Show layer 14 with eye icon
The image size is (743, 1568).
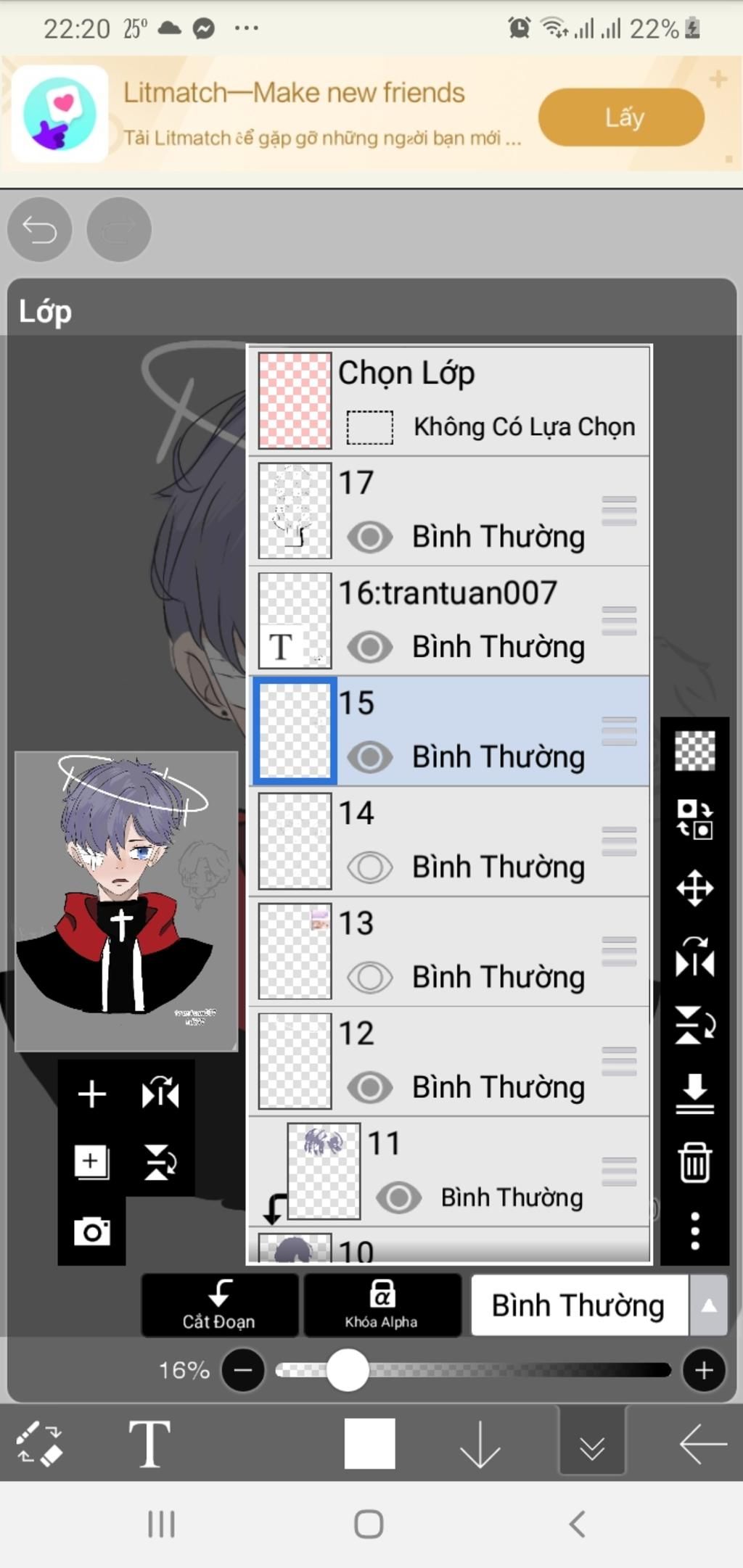[x=369, y=867]
